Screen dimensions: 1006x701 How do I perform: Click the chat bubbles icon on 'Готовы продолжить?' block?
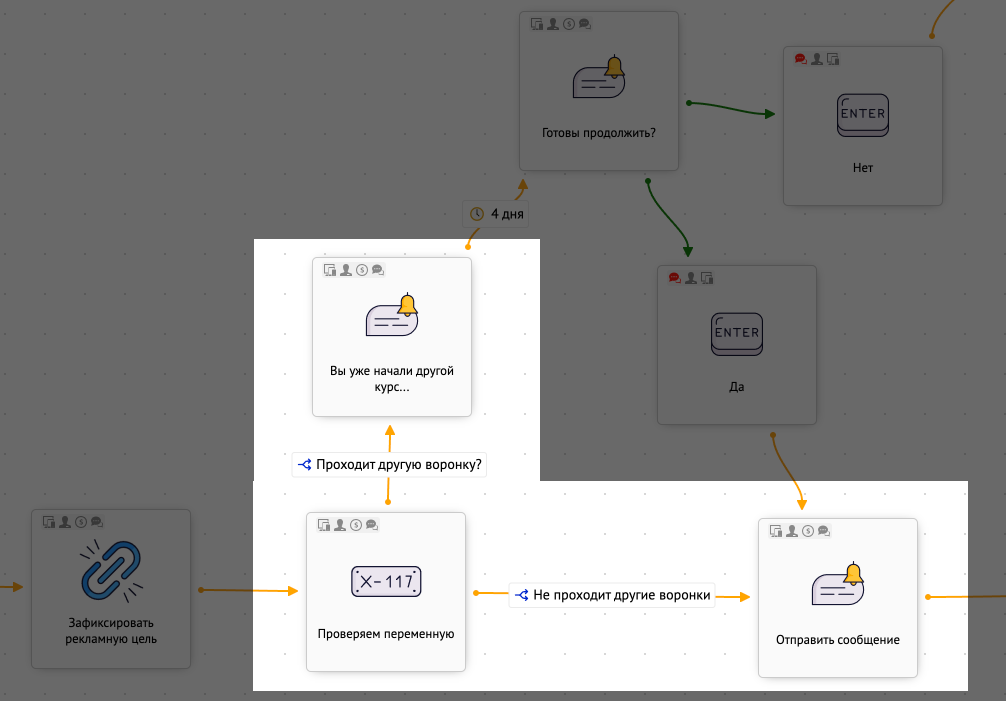[x=585, y=24]
